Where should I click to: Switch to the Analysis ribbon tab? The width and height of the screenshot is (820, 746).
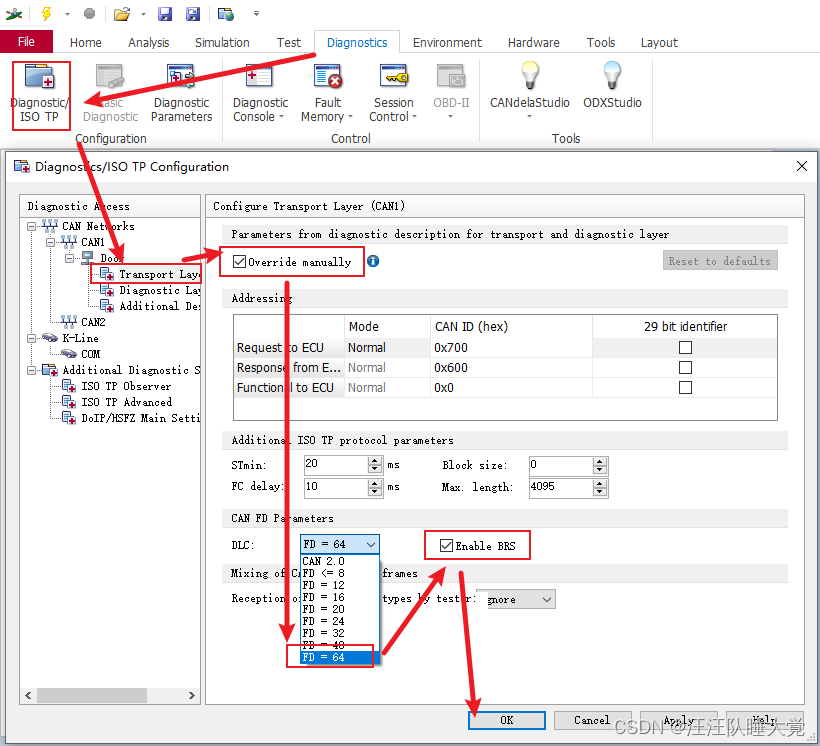tap(149, 42)
